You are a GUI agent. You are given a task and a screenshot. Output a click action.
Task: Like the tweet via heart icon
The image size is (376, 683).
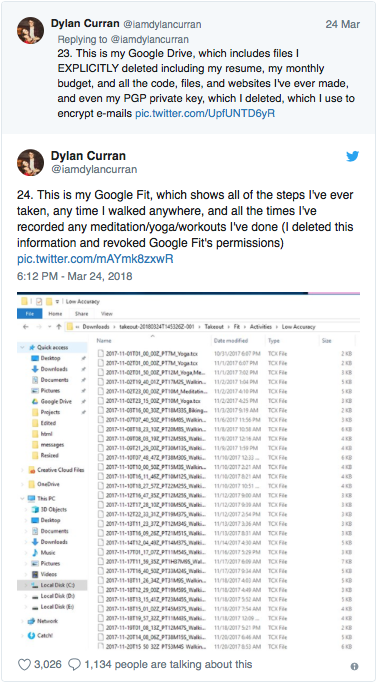pyautogui.click(x=24, y=664)
